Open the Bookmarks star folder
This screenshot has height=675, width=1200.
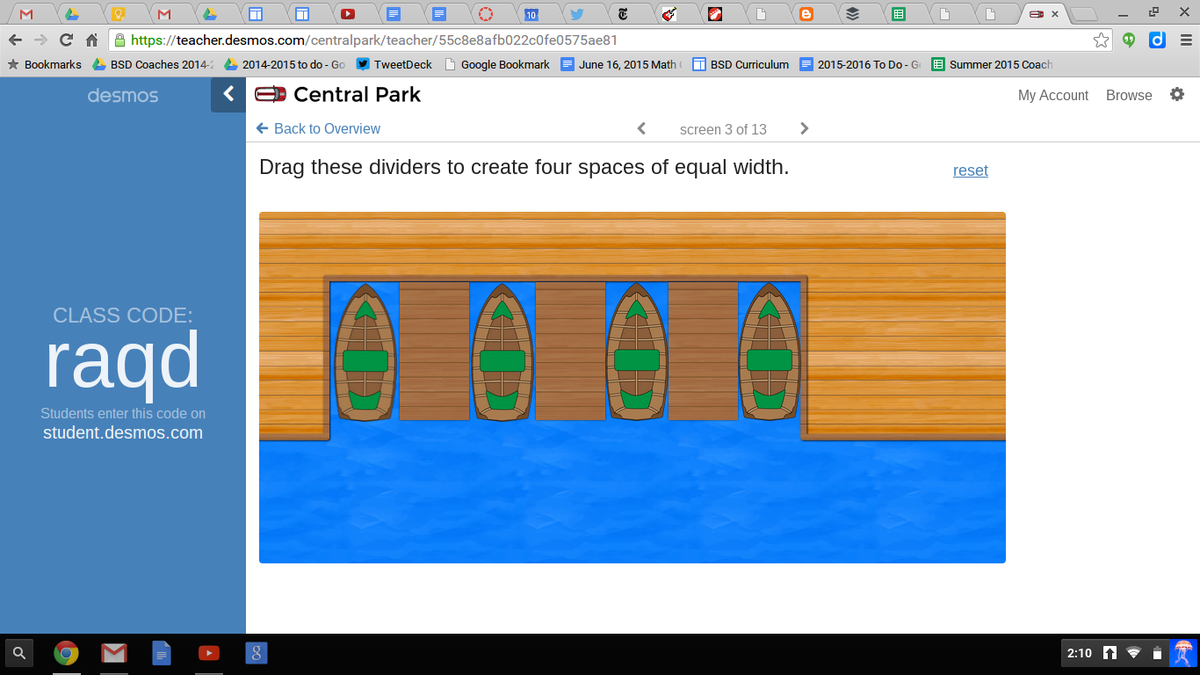click(44, 64)
